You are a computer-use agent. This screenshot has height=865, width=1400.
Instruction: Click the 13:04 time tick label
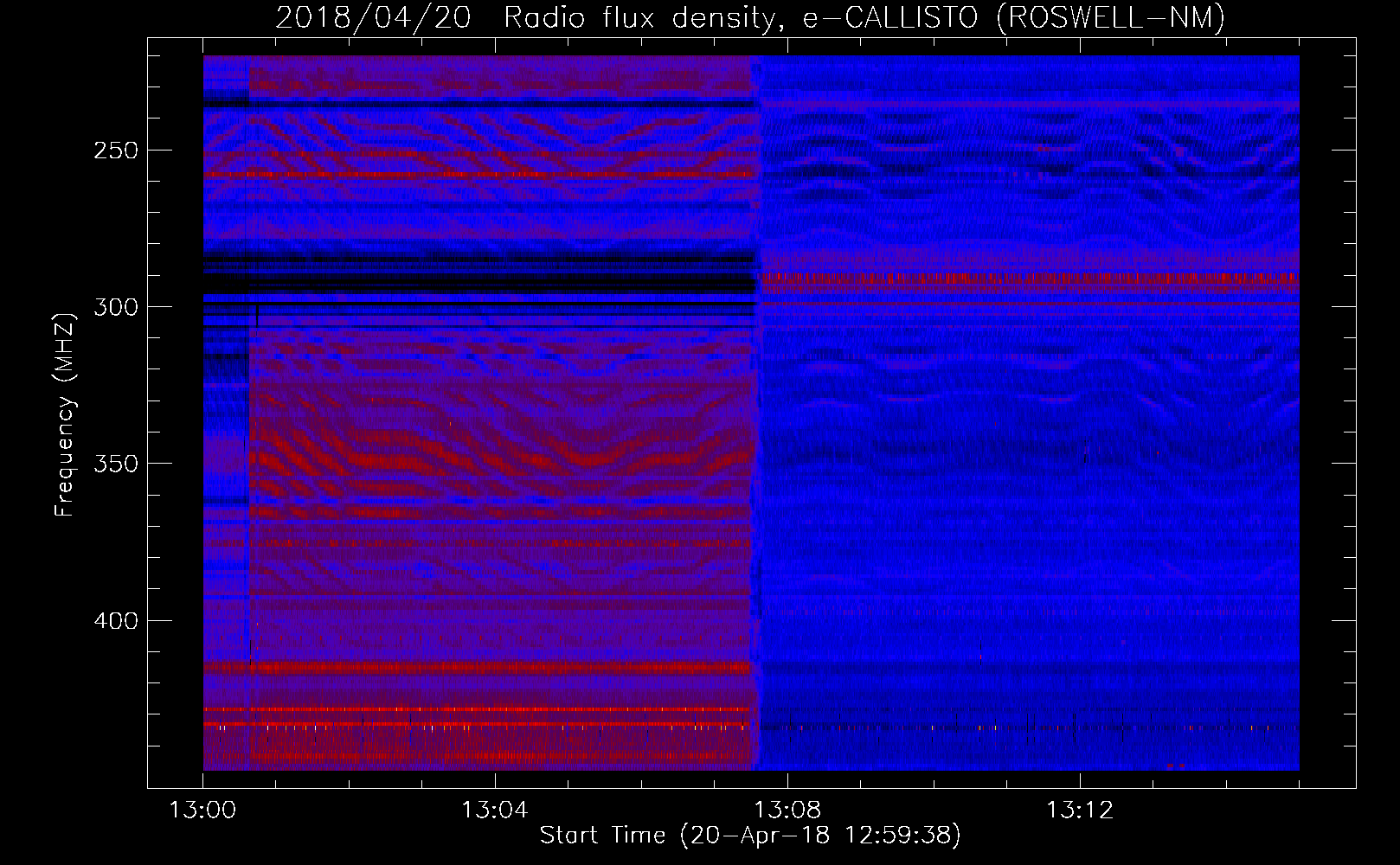click(x=494, y=811)
